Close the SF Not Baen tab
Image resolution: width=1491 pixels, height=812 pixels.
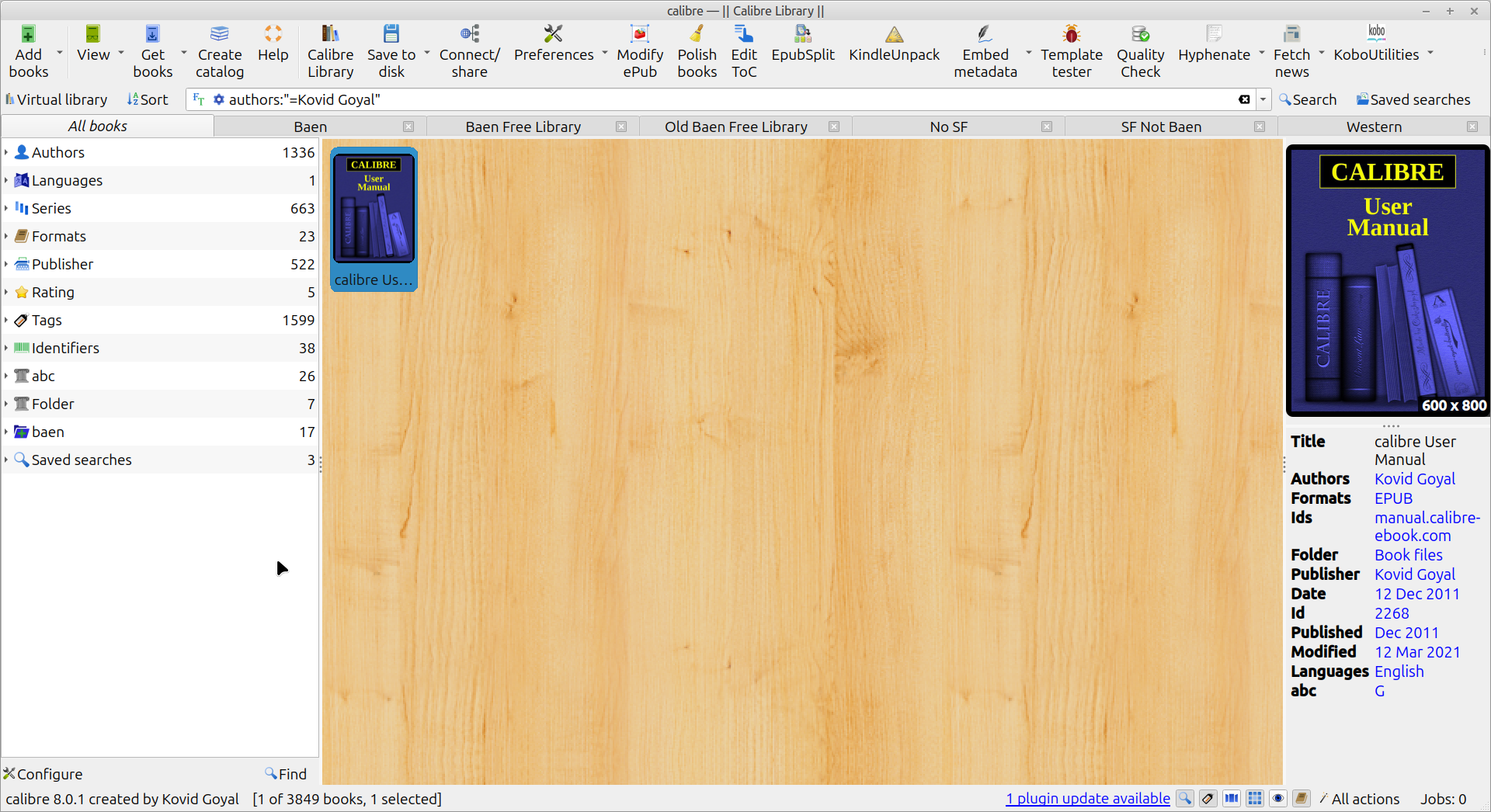tap(1260, 127)
